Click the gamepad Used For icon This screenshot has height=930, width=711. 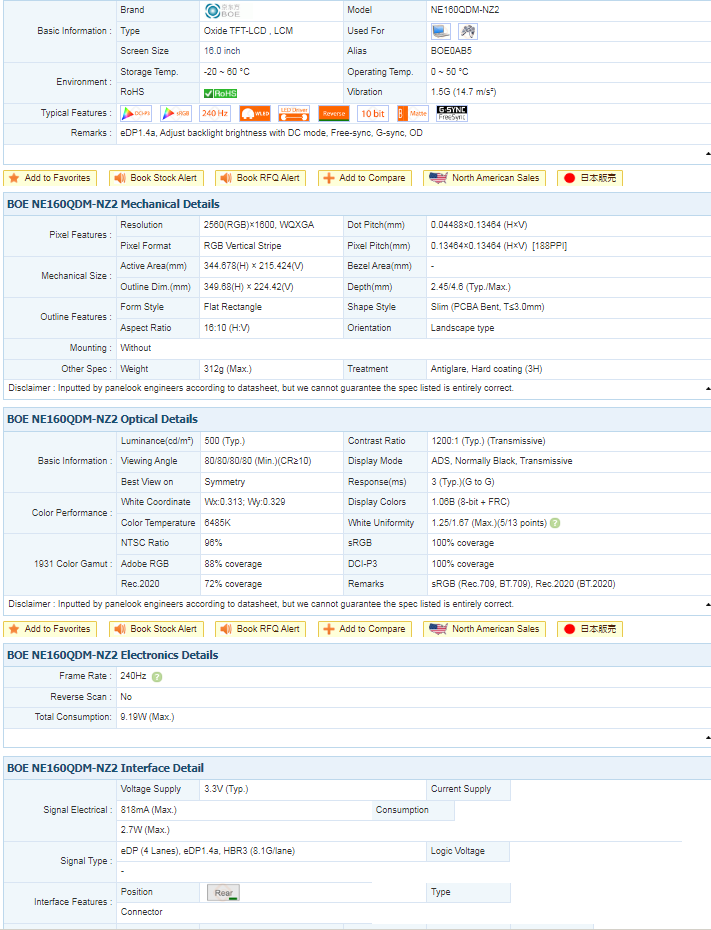[x=468, y=31]
